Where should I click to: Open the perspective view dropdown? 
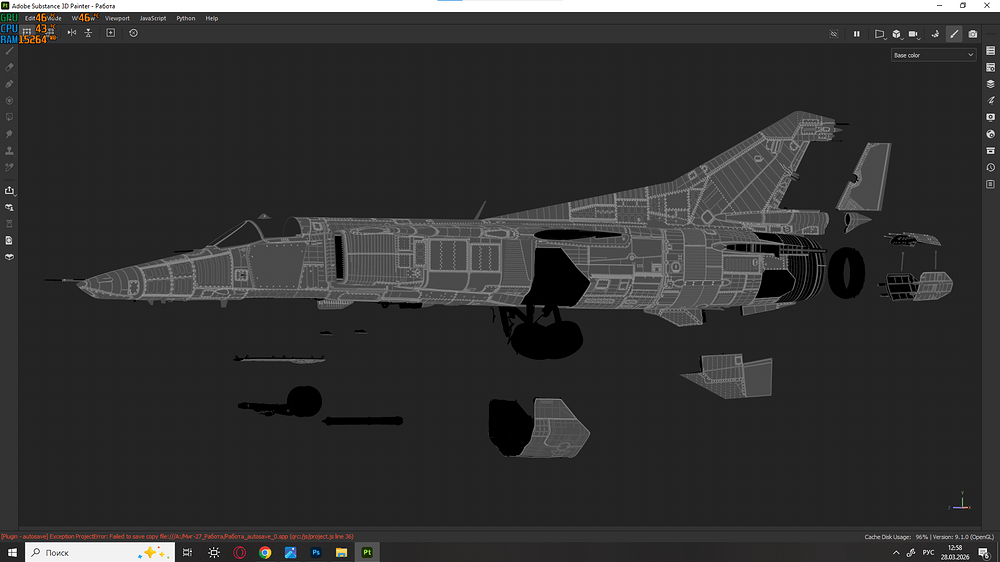click(879, 34)
